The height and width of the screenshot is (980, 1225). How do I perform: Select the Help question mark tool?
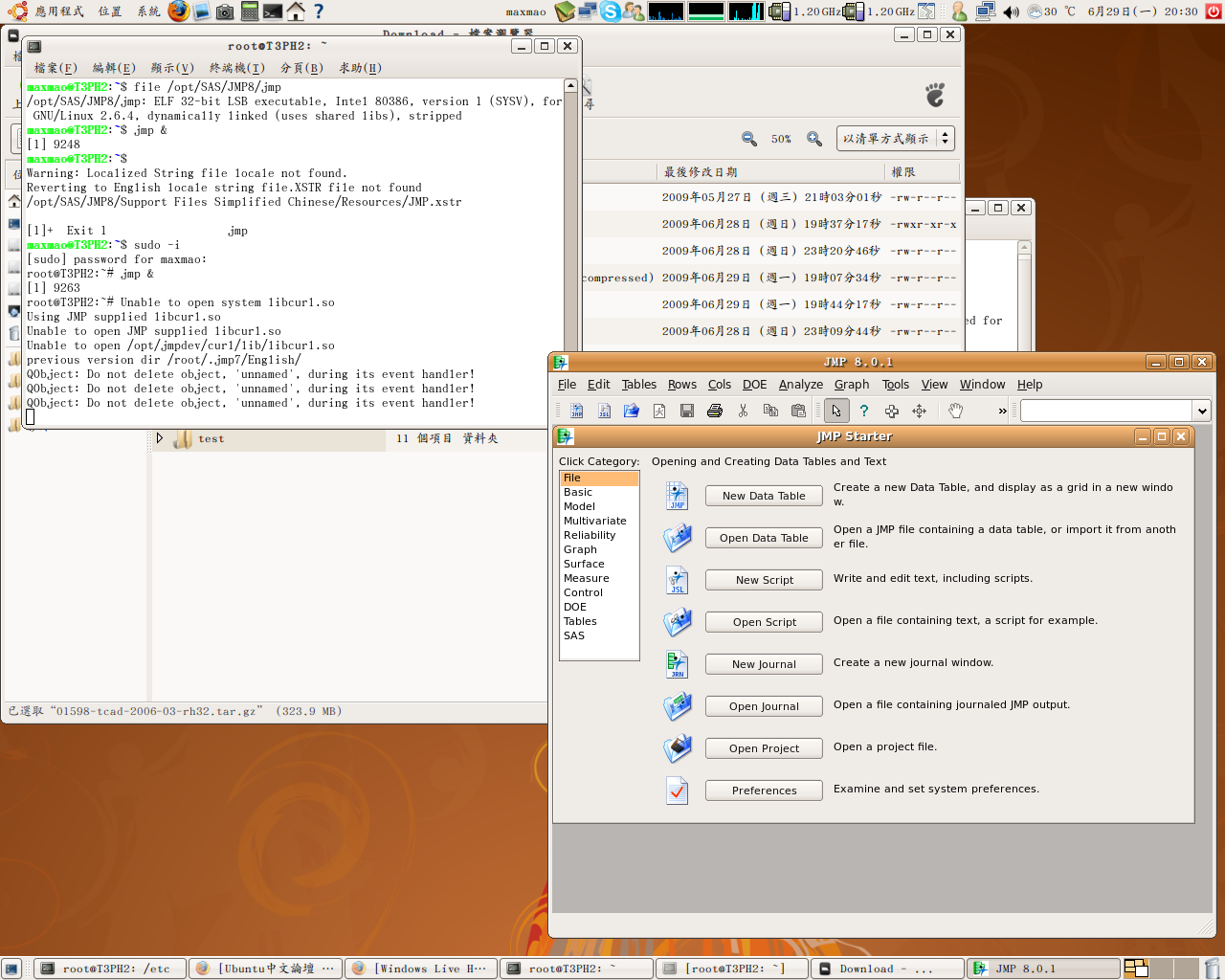pos(864,411)
